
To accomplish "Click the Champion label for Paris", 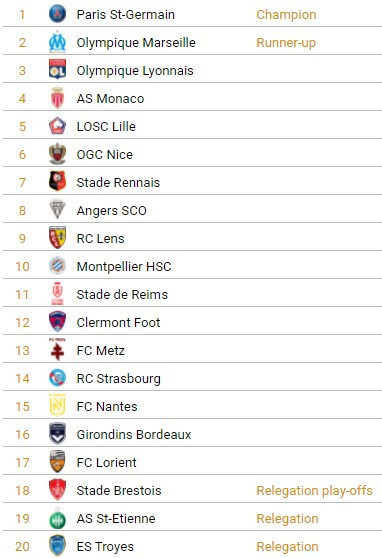I will point(286,15).
